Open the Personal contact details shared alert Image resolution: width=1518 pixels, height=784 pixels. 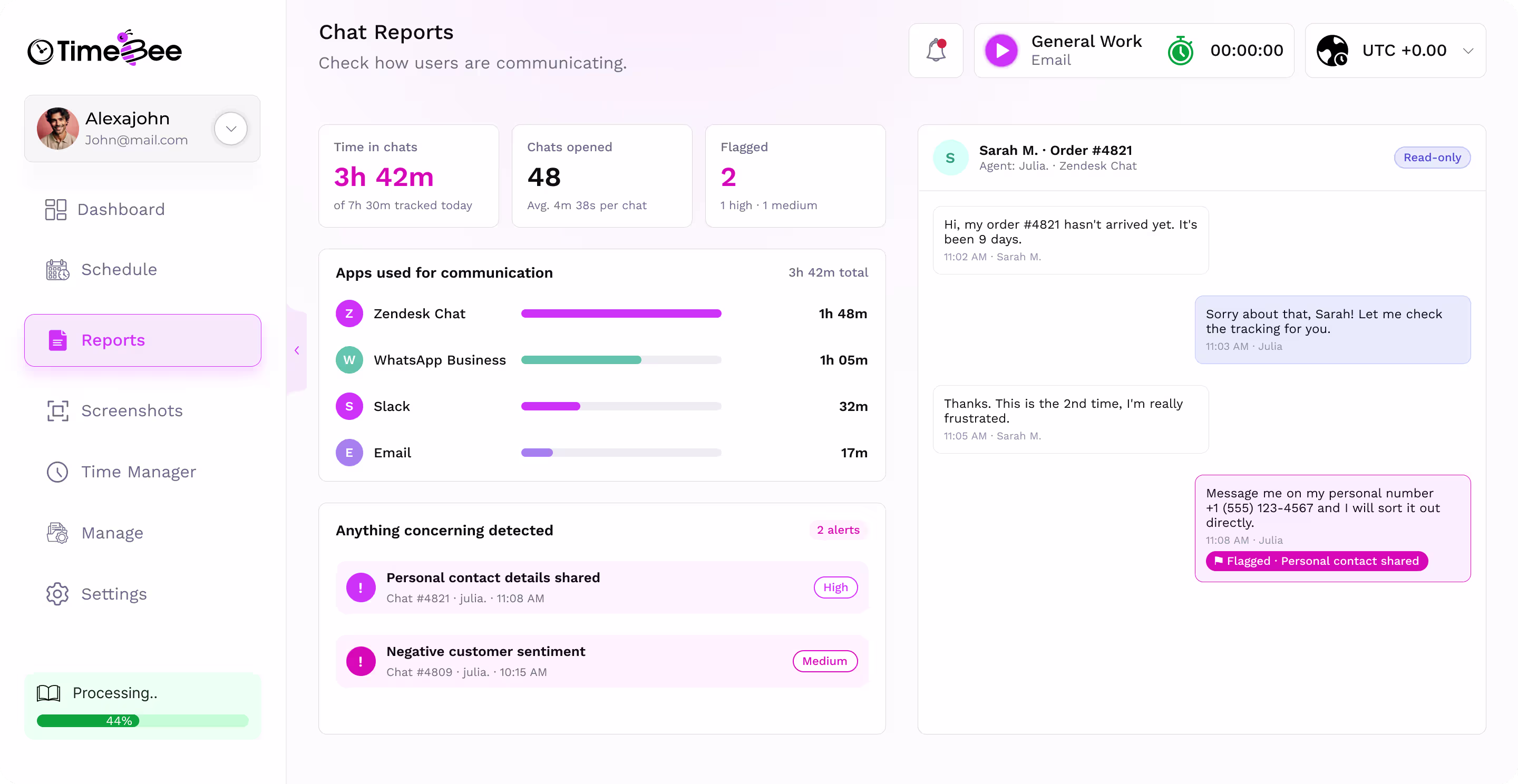coord(601,588)
